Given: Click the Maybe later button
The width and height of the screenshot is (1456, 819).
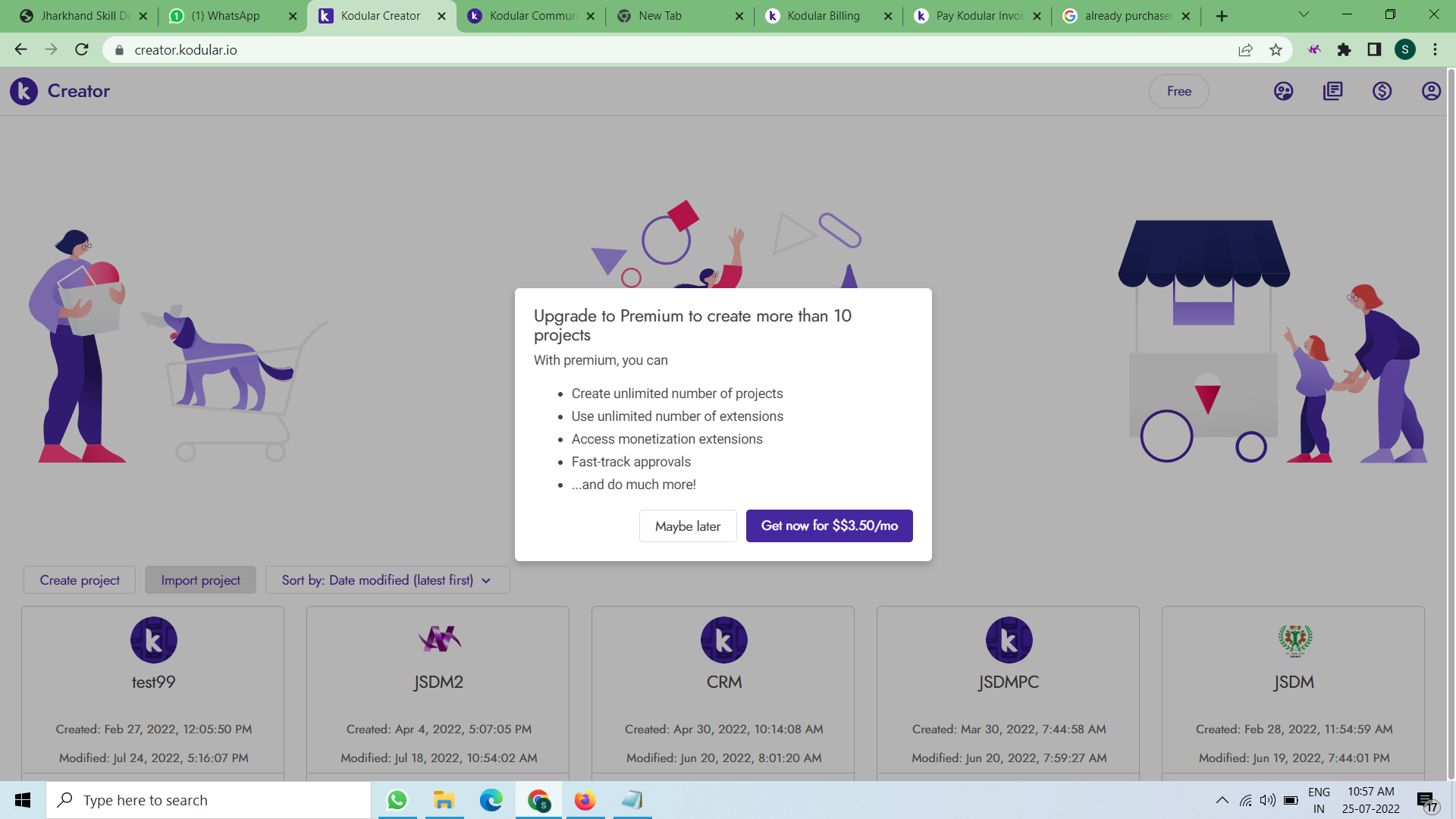Looking at the screenshot, I should (x=687, y=526).
